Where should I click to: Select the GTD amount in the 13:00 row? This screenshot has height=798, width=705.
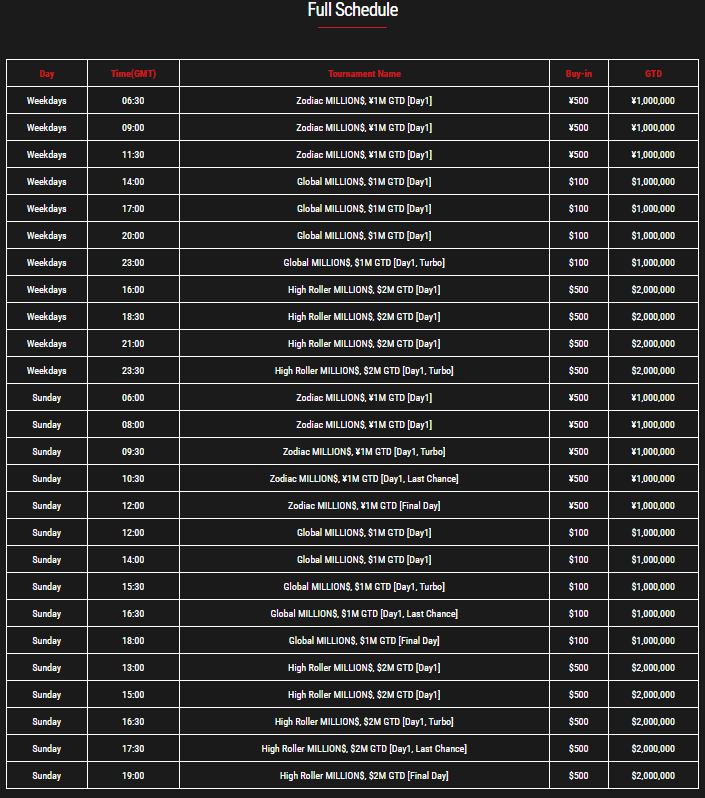click(652, 668)
